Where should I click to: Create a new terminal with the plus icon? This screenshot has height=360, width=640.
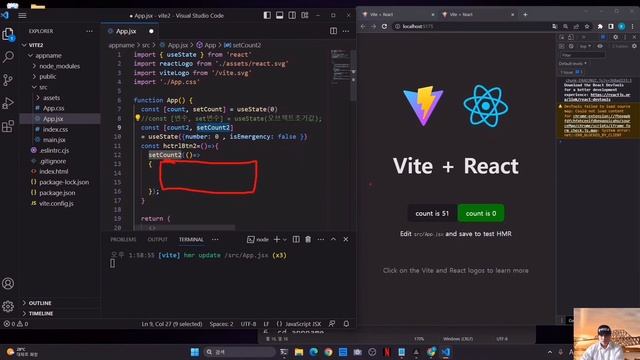point(277,239)
